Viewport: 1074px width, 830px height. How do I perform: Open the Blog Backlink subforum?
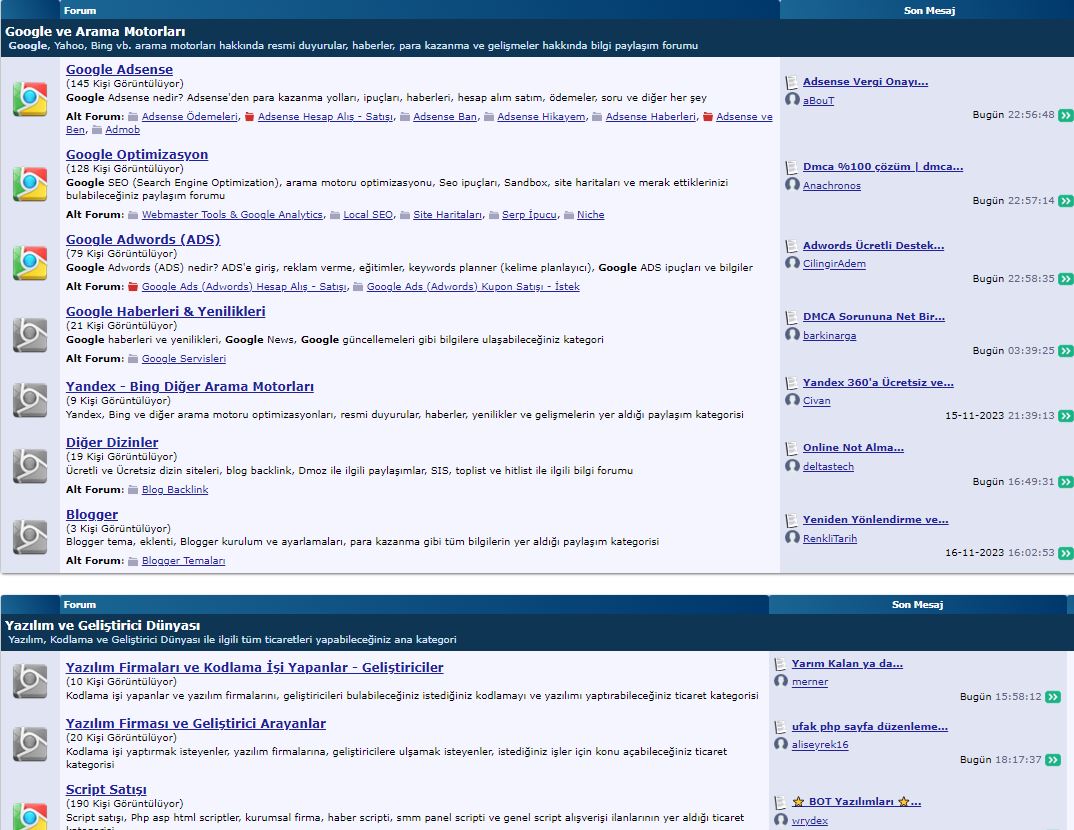(x=175, y=490)
